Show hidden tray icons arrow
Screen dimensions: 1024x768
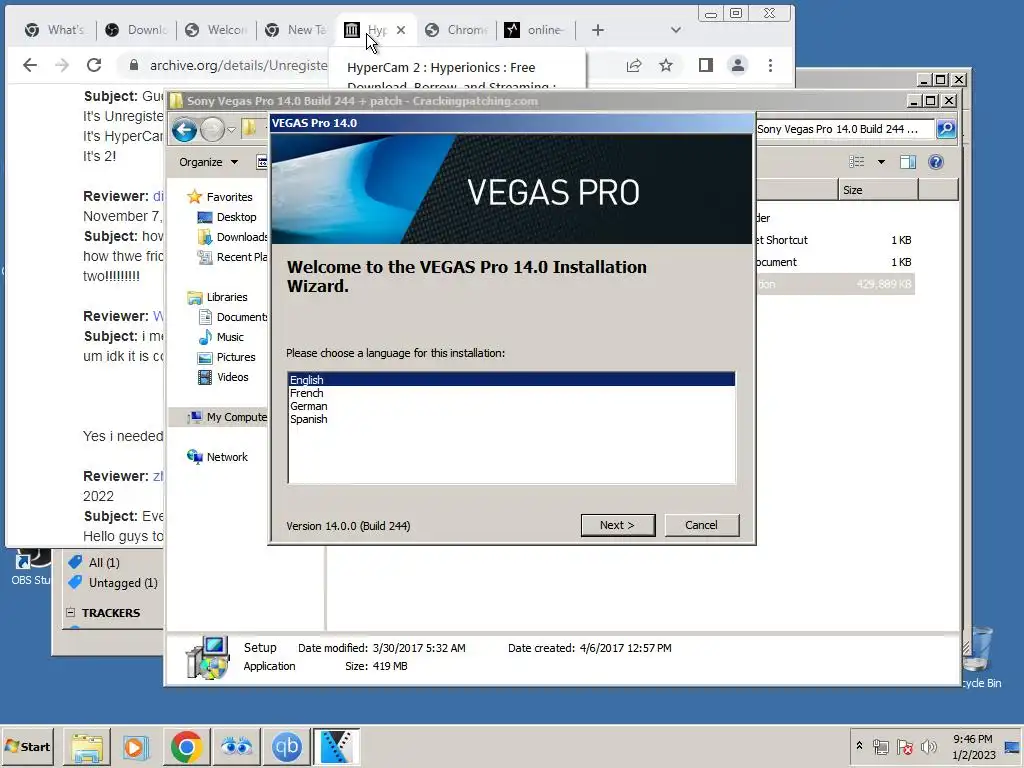click(859, 745)
